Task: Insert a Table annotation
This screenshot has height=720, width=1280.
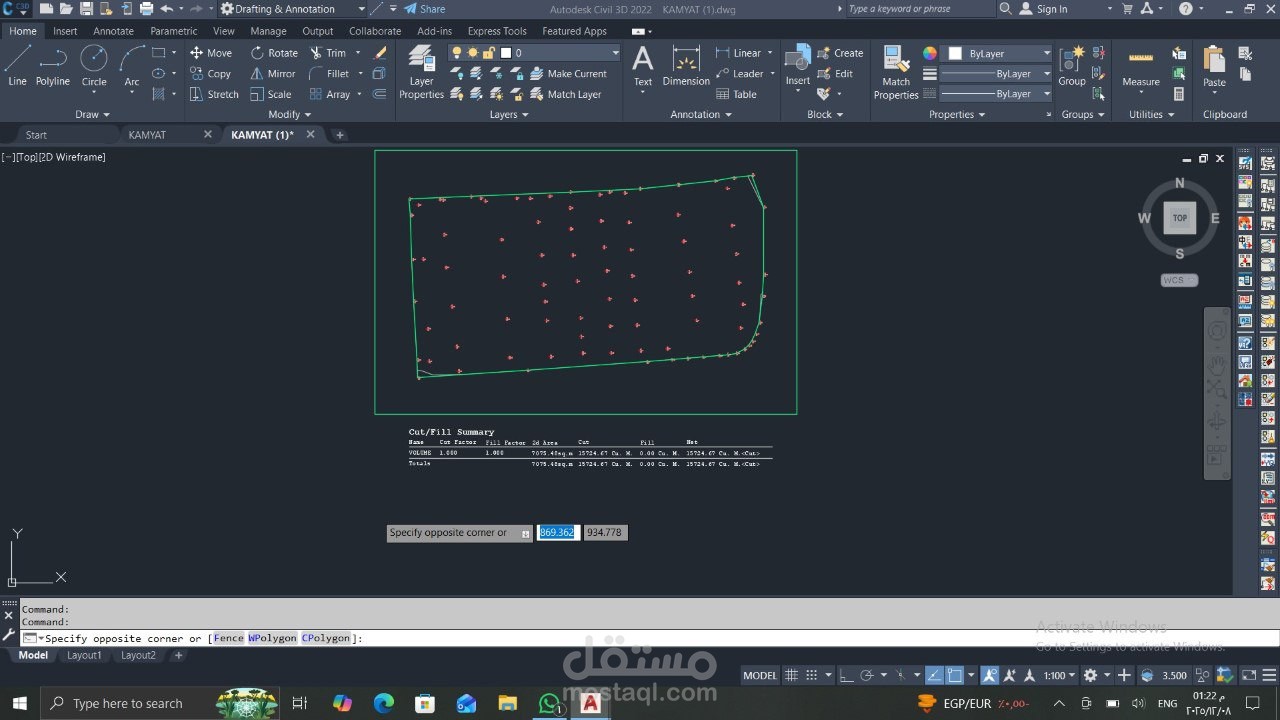Action: pyautogui.click(x=737, y=94)
